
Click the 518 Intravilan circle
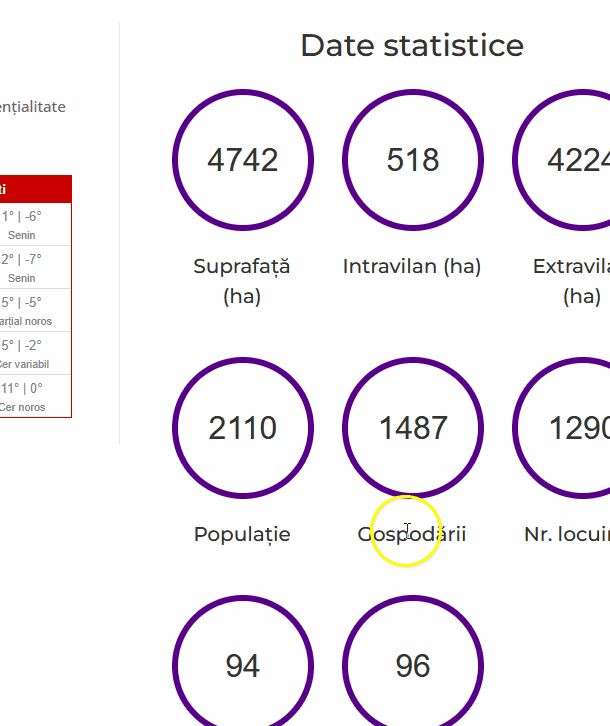412,160
